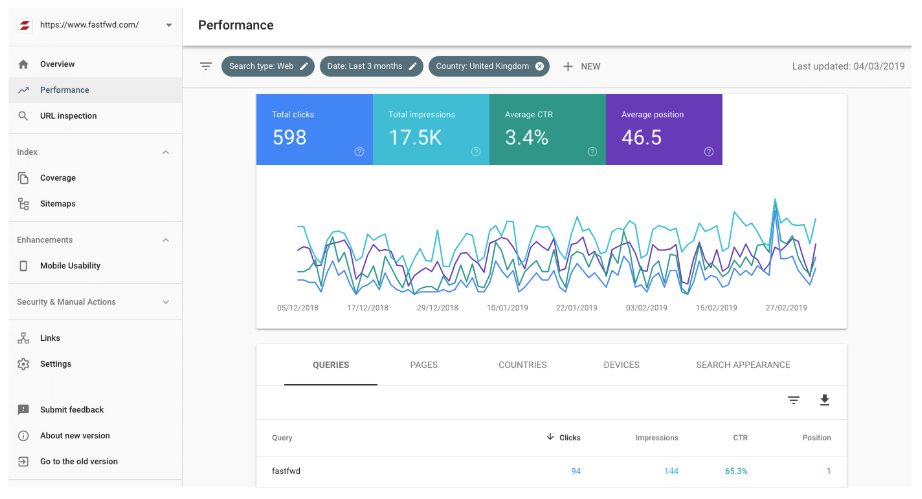
Task: Expand Security & Manual Actions section
Action: 166,302
